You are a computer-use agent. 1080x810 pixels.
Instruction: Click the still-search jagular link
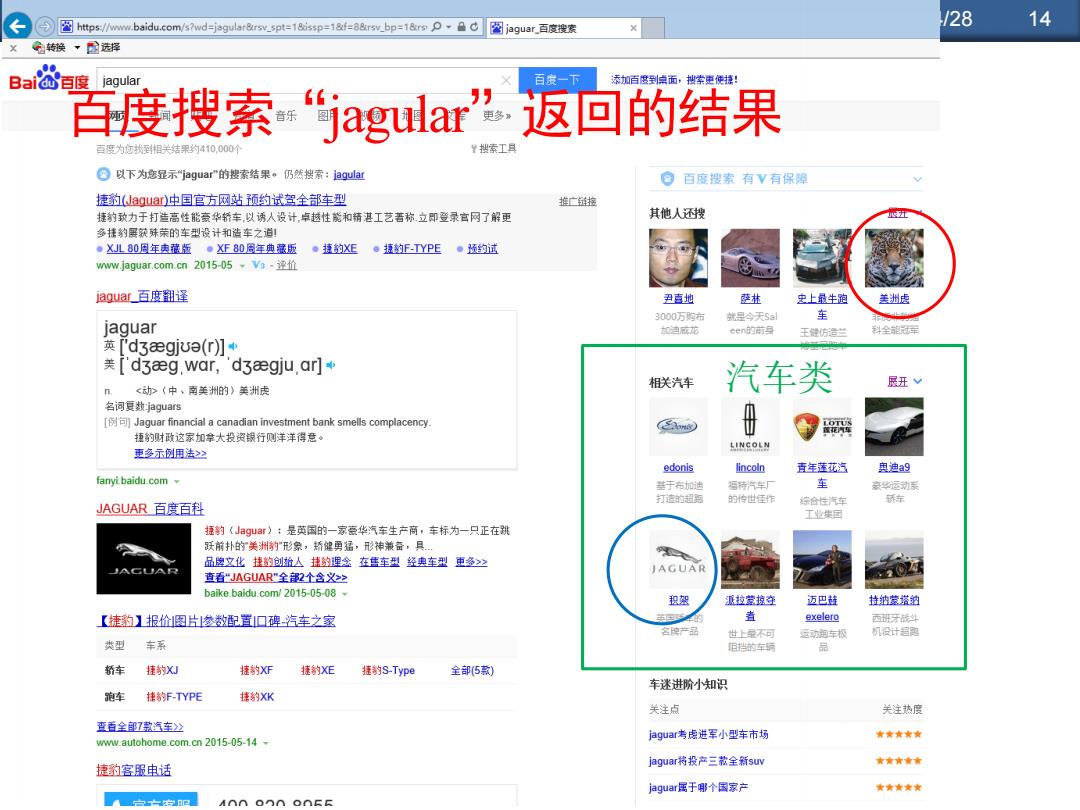pyautogui.click(x=349, y=175)
